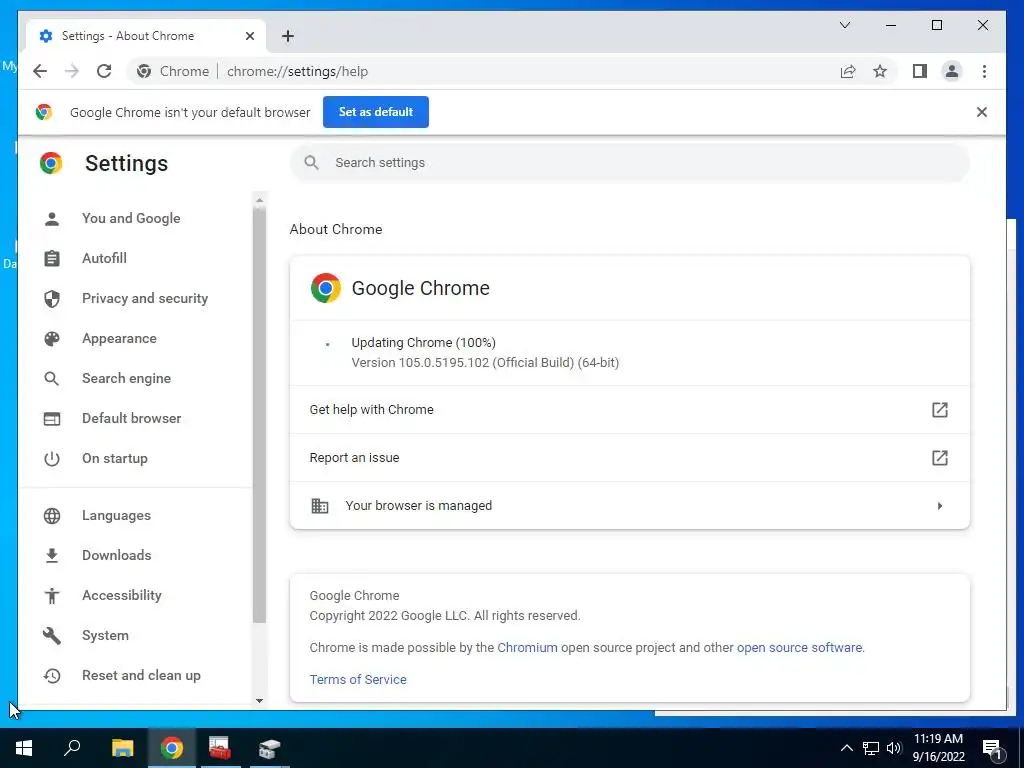
Task: Click the Updating Chrome (100%) status
Action: click(423, 342)
